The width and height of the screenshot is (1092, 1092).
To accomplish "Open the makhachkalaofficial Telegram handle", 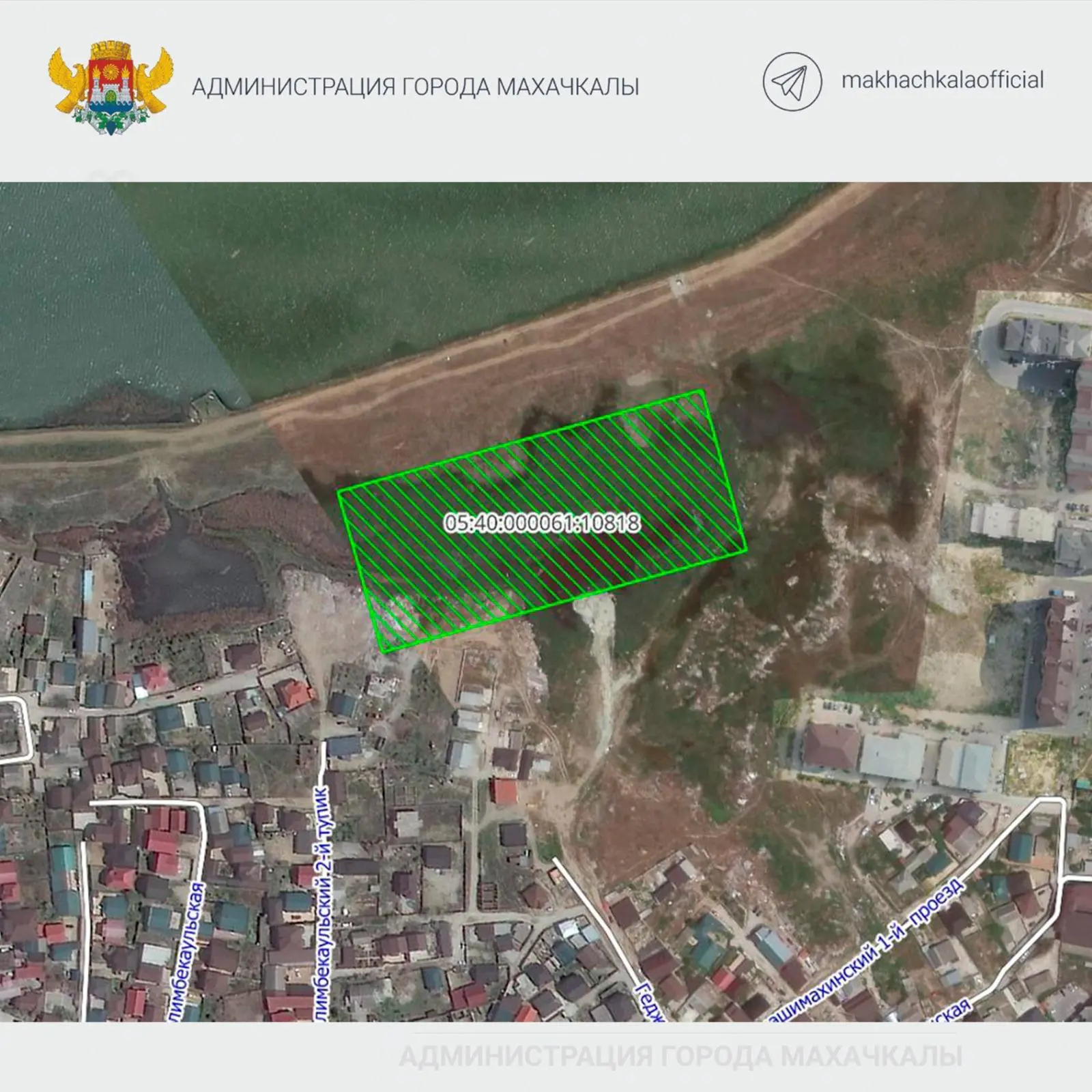I will point(942,80).
